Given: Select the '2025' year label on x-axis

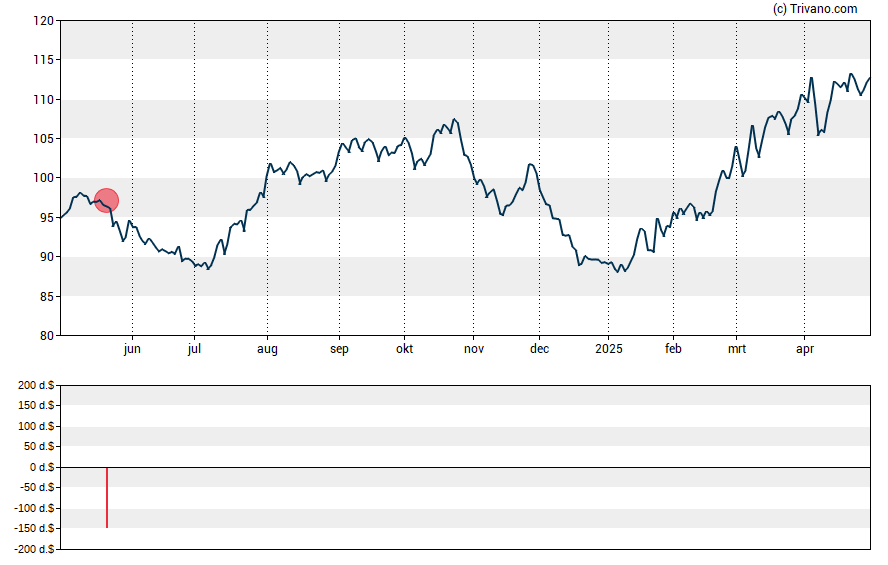Looking at the screenshot, I should (x=609, y=349).
